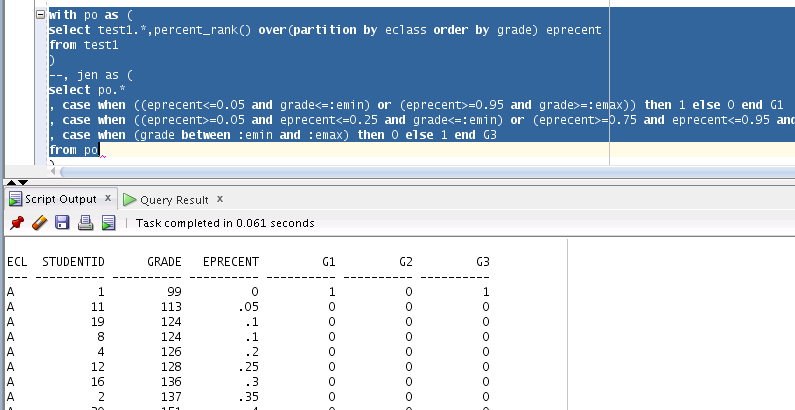
Task: Click student ID 8 in output
Action: click(x=101, y=337)
